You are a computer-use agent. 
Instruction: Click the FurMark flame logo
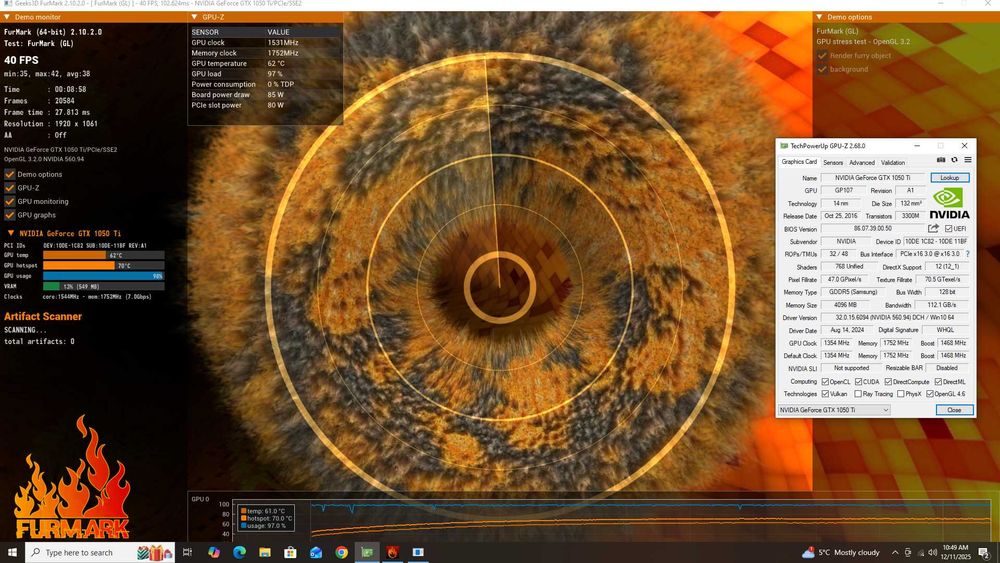(x=72, y=479)
